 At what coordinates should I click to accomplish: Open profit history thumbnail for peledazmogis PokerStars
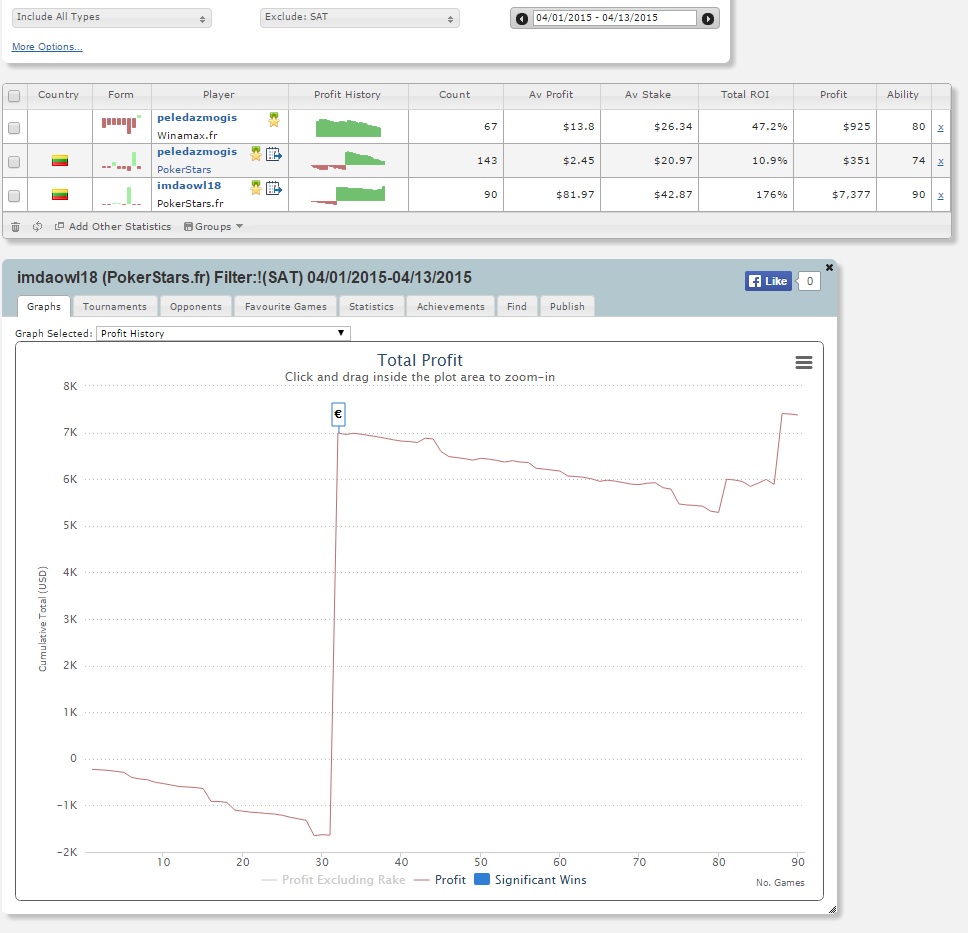click(348, 161)
